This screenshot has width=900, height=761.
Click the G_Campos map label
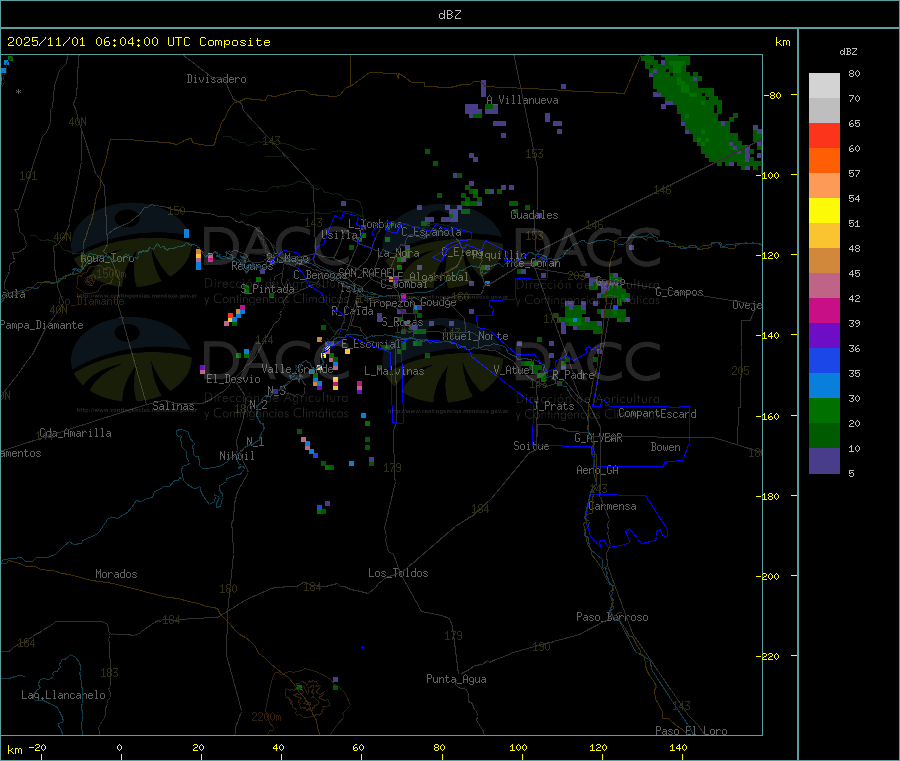click(680, 292)
